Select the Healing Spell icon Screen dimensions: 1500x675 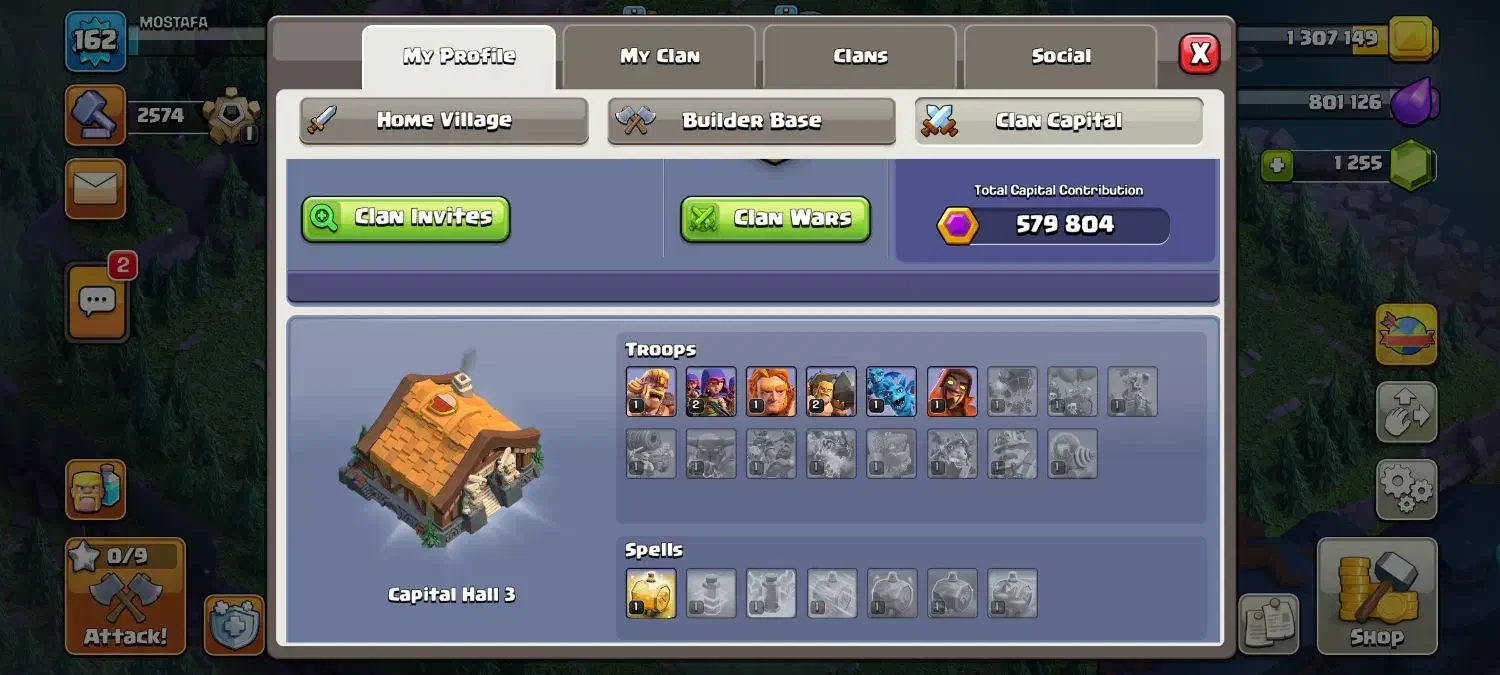651,593
